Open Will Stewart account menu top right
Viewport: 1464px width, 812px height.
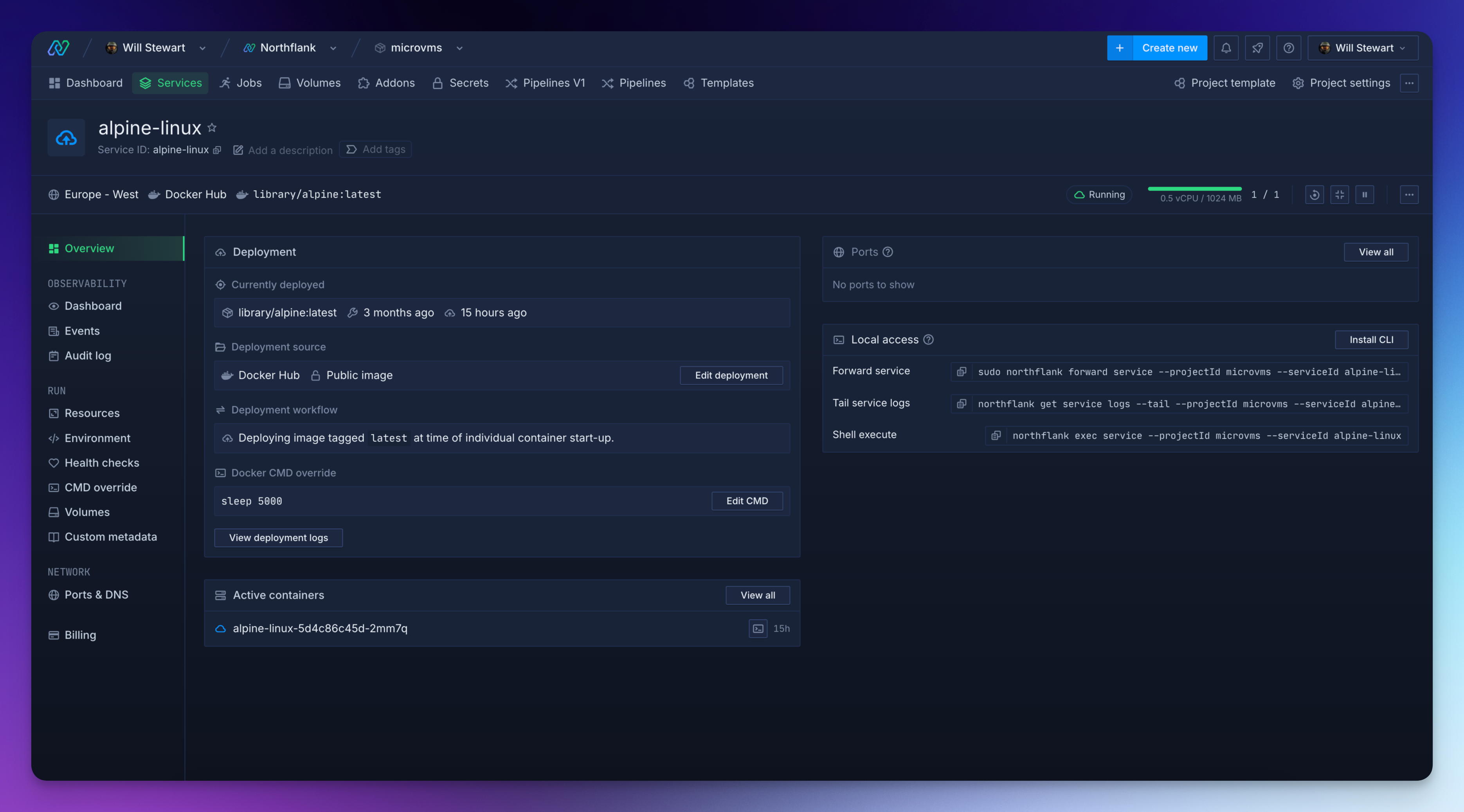point(1362,48)
